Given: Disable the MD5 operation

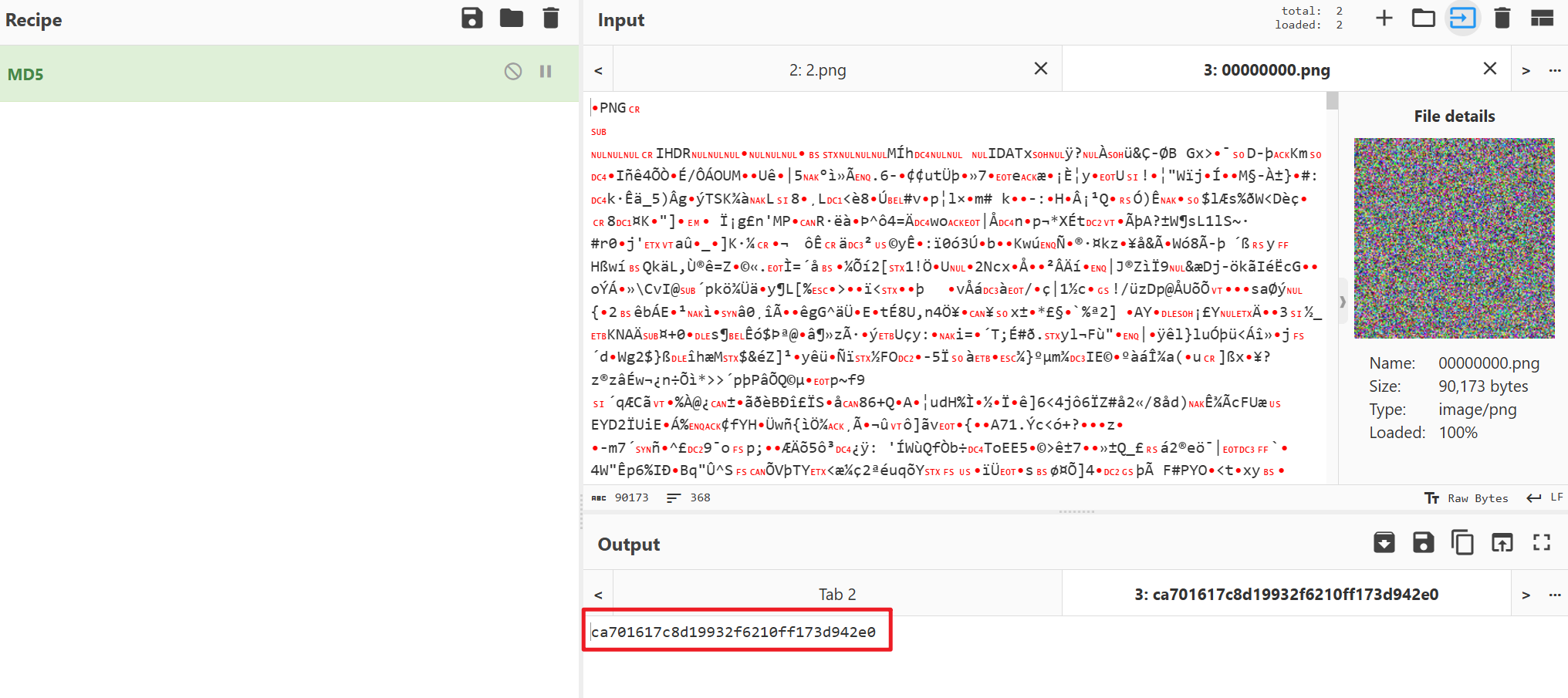Looking at the screenshot, I should tap(513, 72).
